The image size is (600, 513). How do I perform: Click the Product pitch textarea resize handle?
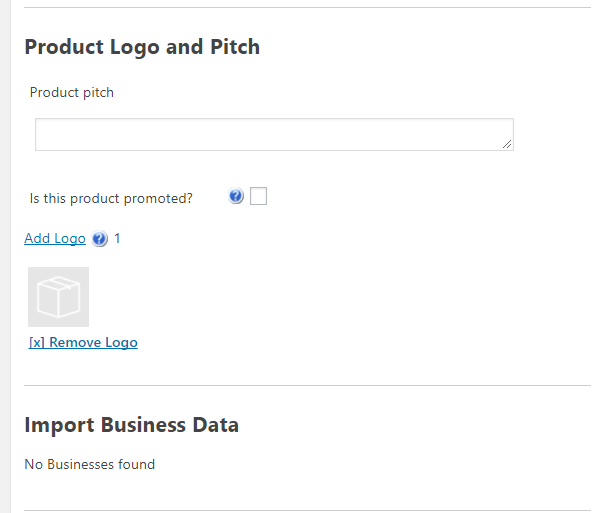point(507,144)
